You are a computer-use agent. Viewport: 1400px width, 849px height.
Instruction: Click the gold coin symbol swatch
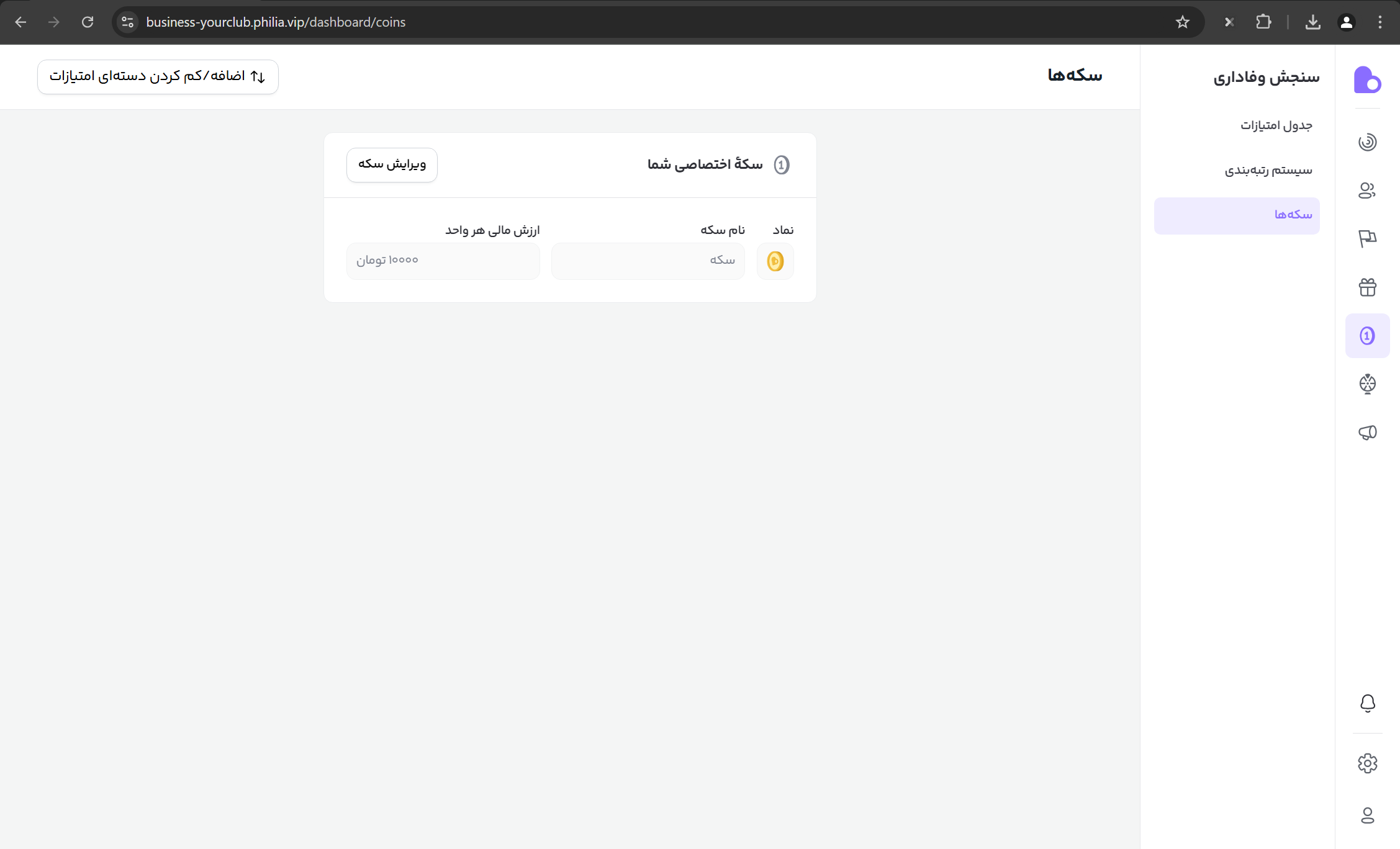click(x=775, y=261)
